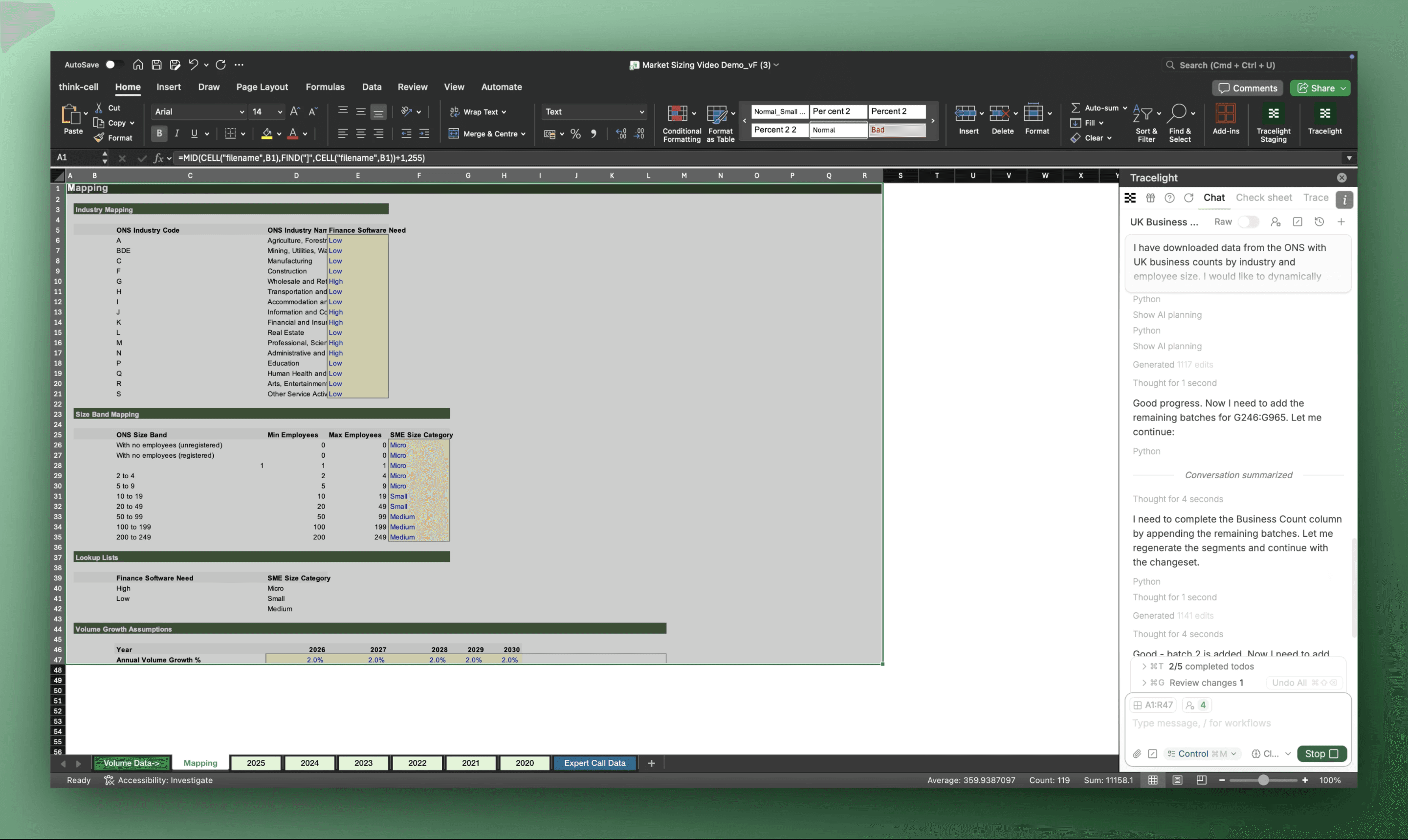
Task: Click the attach file paperclip icon
Action: [x=1136, y=753]
